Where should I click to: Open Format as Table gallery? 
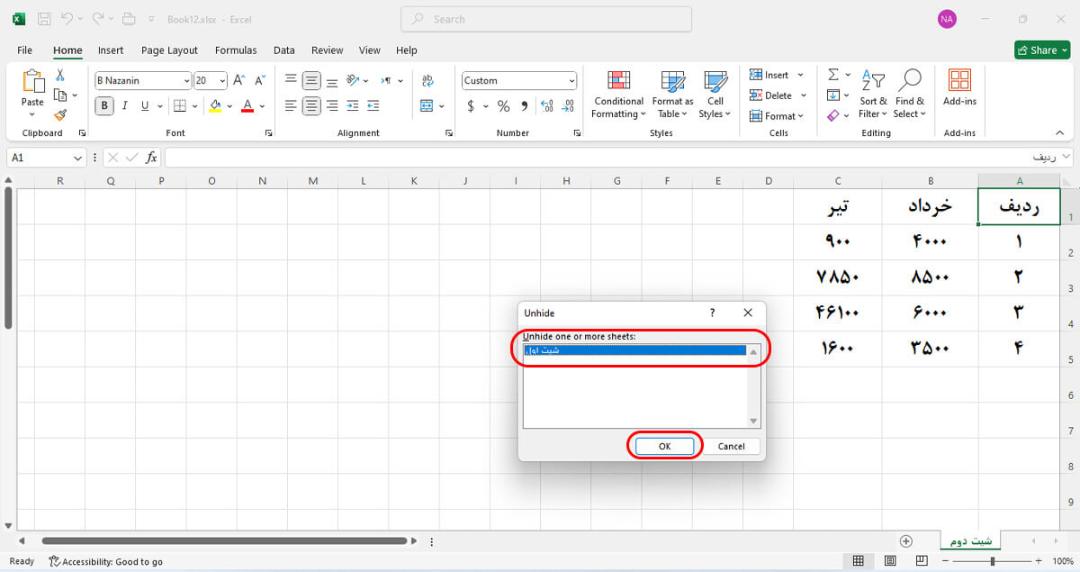[x=672, y=94]
